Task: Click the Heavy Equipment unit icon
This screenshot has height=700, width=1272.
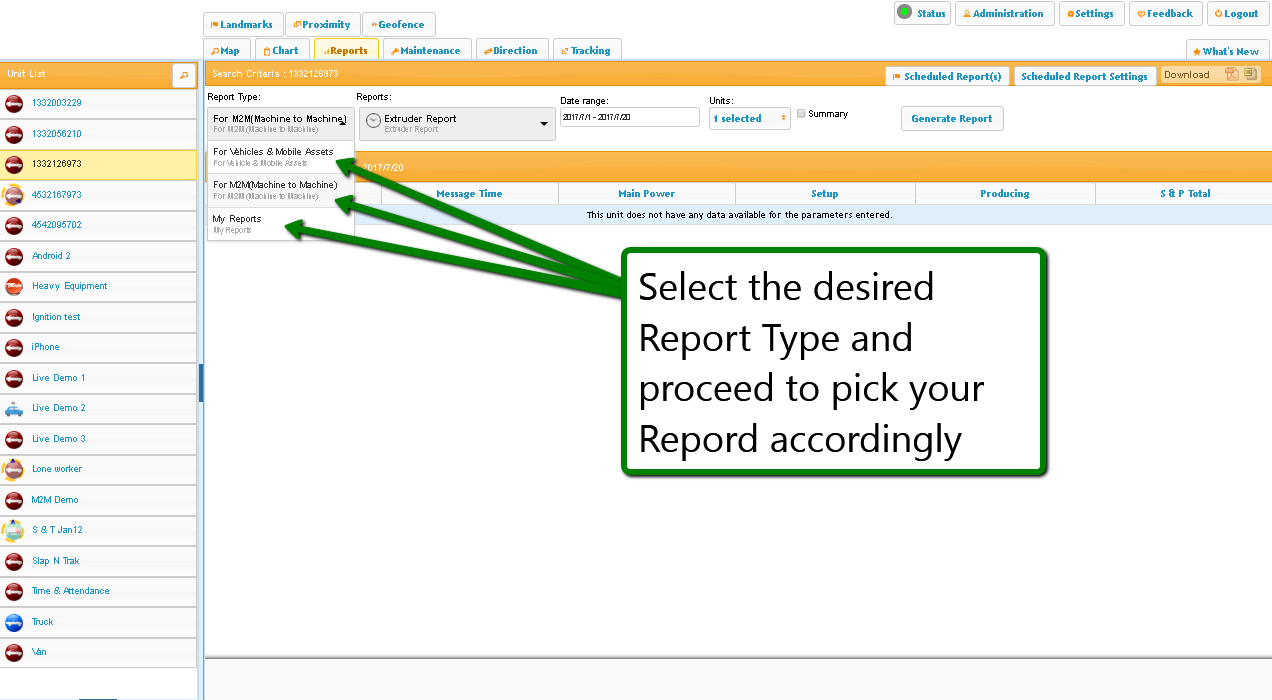Action: (x=14, y=286)
